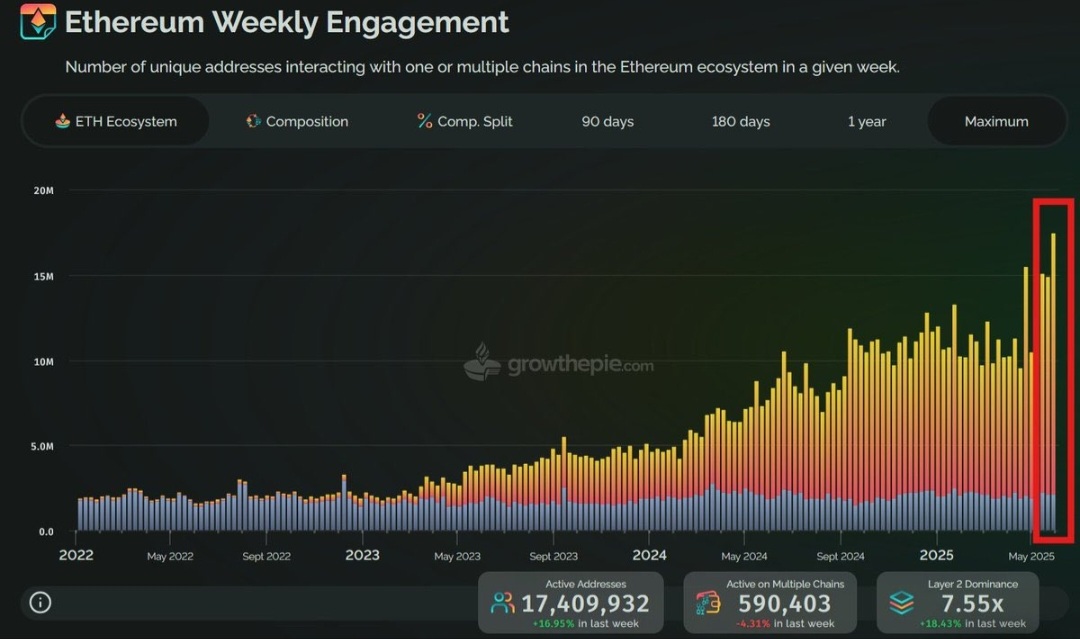Image resolution: width=1080 pixels, height=639 pixels.
Task: Select the Maximum time range
Action: [996, 121]
